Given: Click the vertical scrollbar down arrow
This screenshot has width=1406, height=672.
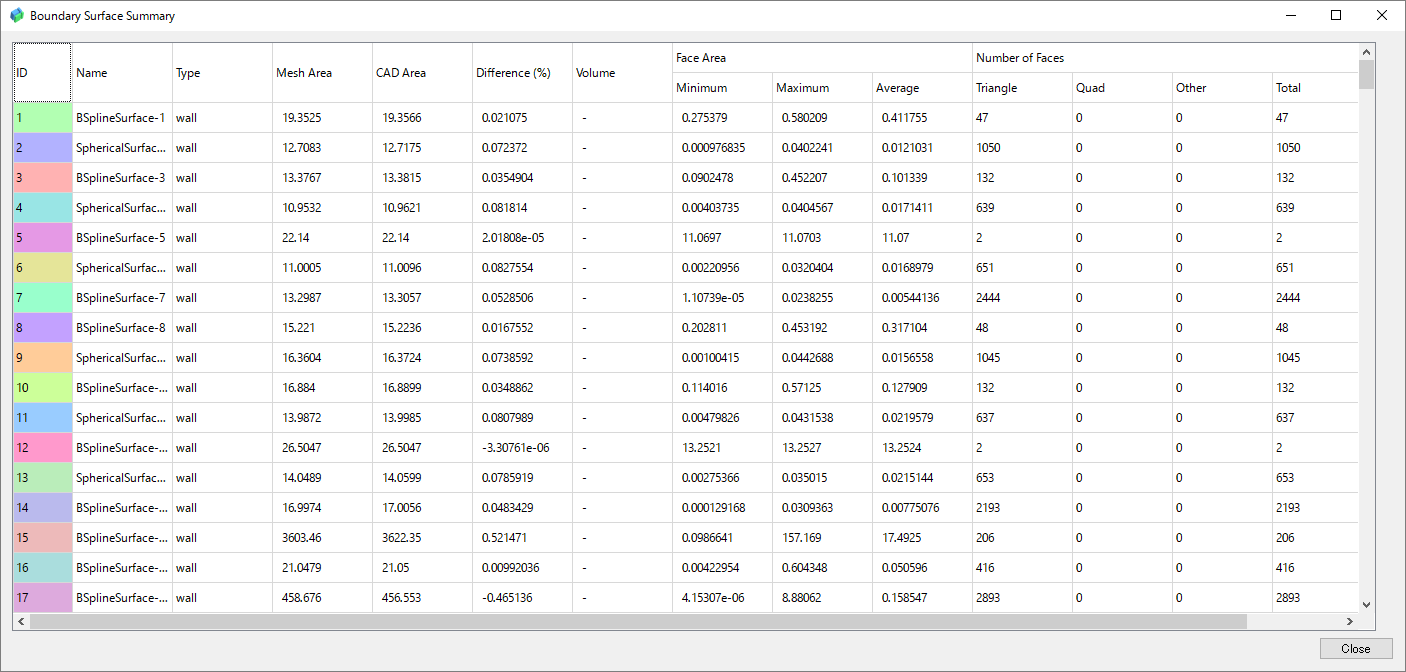Looking at the screenshot, I should point(1366,604).
